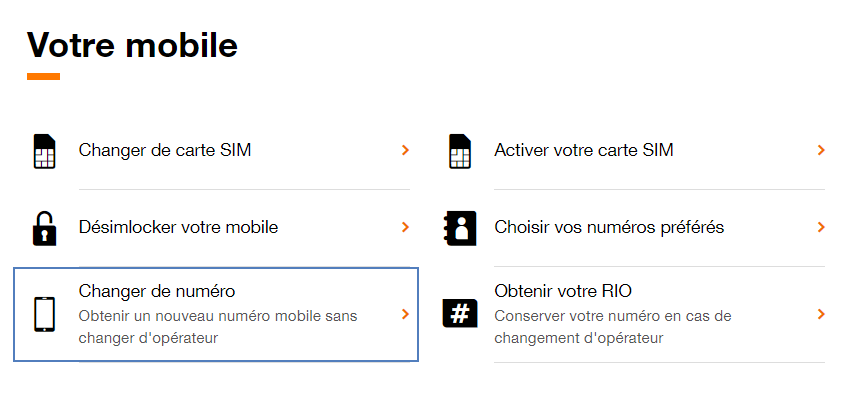Open the Obtenir votre RIO title link
The image size is (852, 411).
(563, 291)
